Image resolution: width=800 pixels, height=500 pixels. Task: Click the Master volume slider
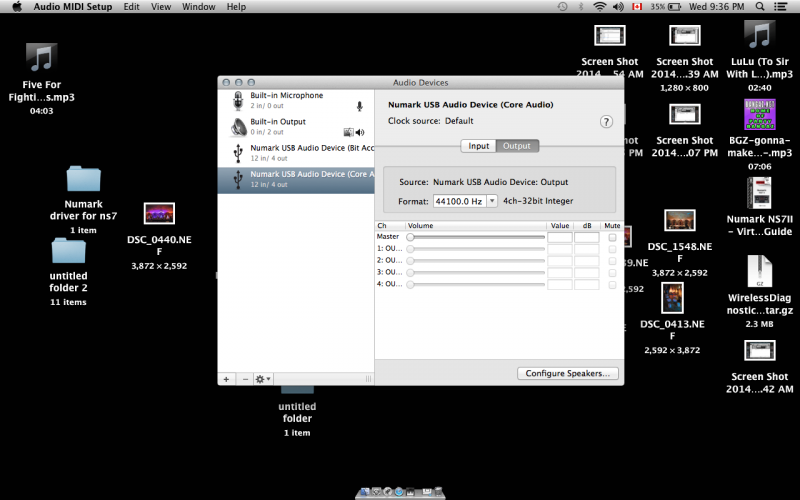476,237
